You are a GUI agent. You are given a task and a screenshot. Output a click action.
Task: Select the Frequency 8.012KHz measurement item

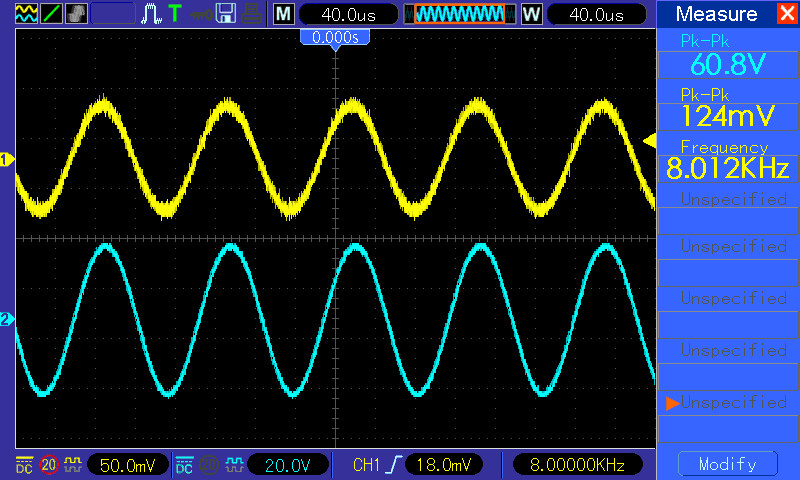[727, 158]
